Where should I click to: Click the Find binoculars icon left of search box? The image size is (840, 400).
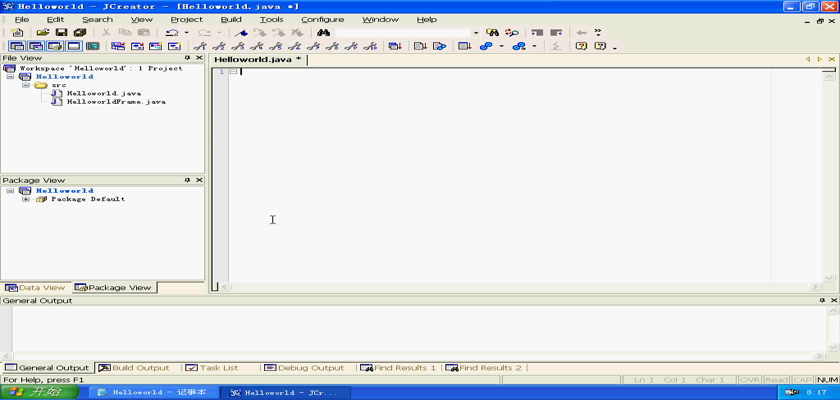tap(323, 33)
